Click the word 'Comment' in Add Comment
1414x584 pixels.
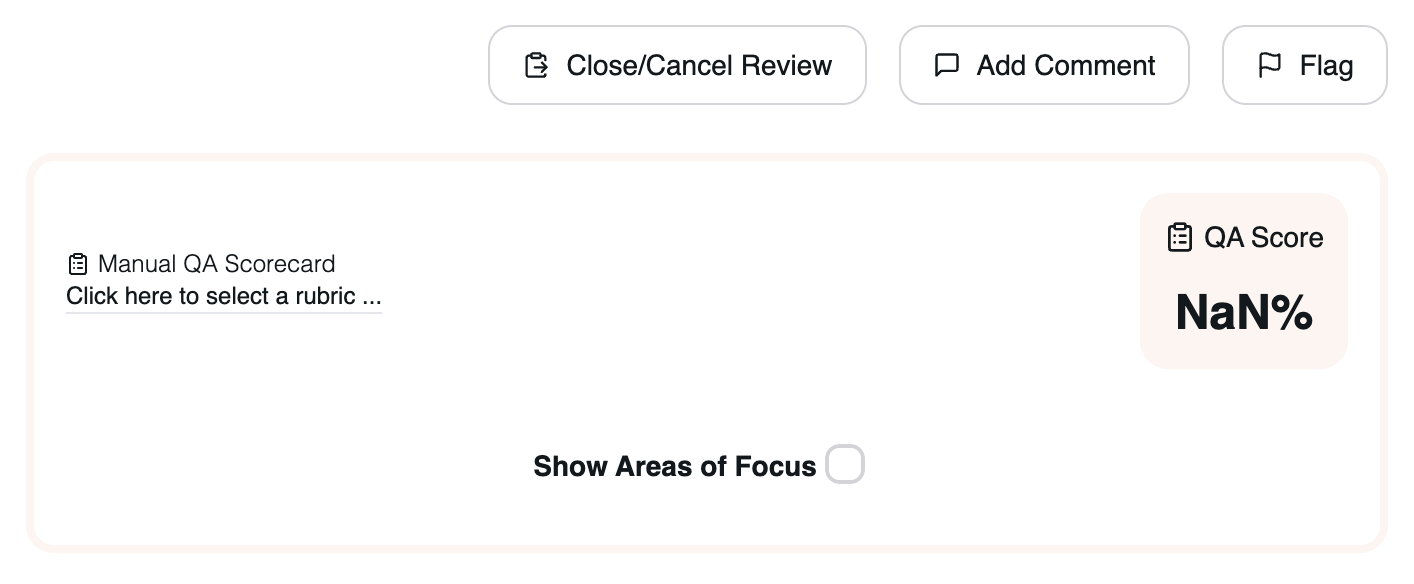(1095, 66)
